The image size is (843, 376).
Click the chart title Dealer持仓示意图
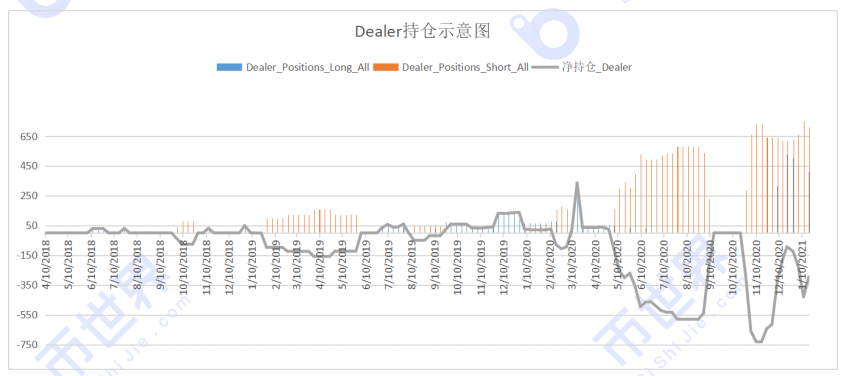[423, 31]
